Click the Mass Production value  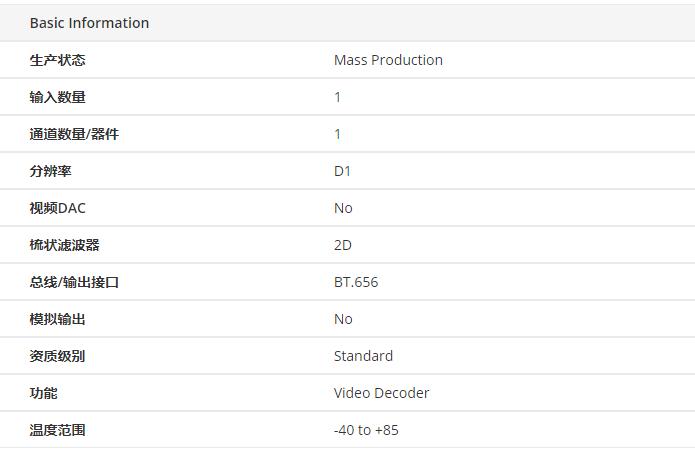coord(388,60)
